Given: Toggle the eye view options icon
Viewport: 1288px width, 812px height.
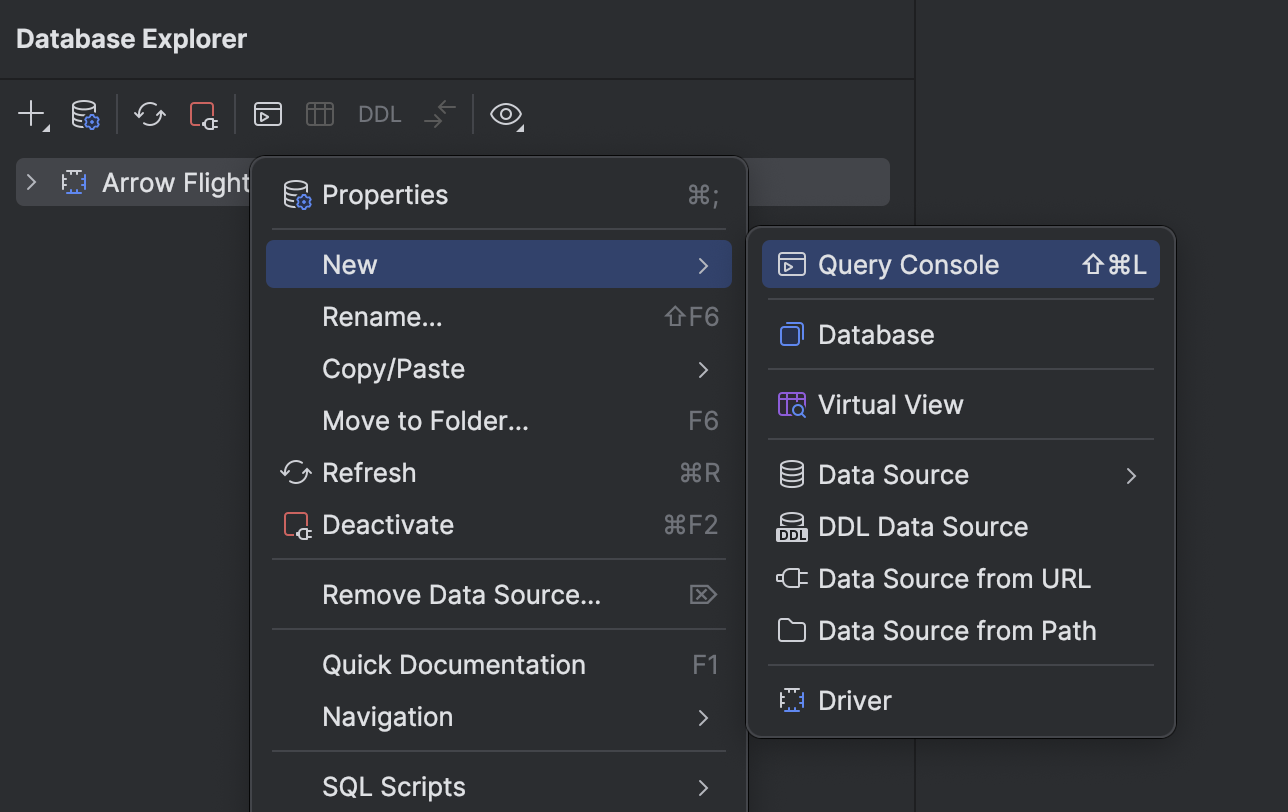Looking at the screenshot, I should click(x=506, y=115).
